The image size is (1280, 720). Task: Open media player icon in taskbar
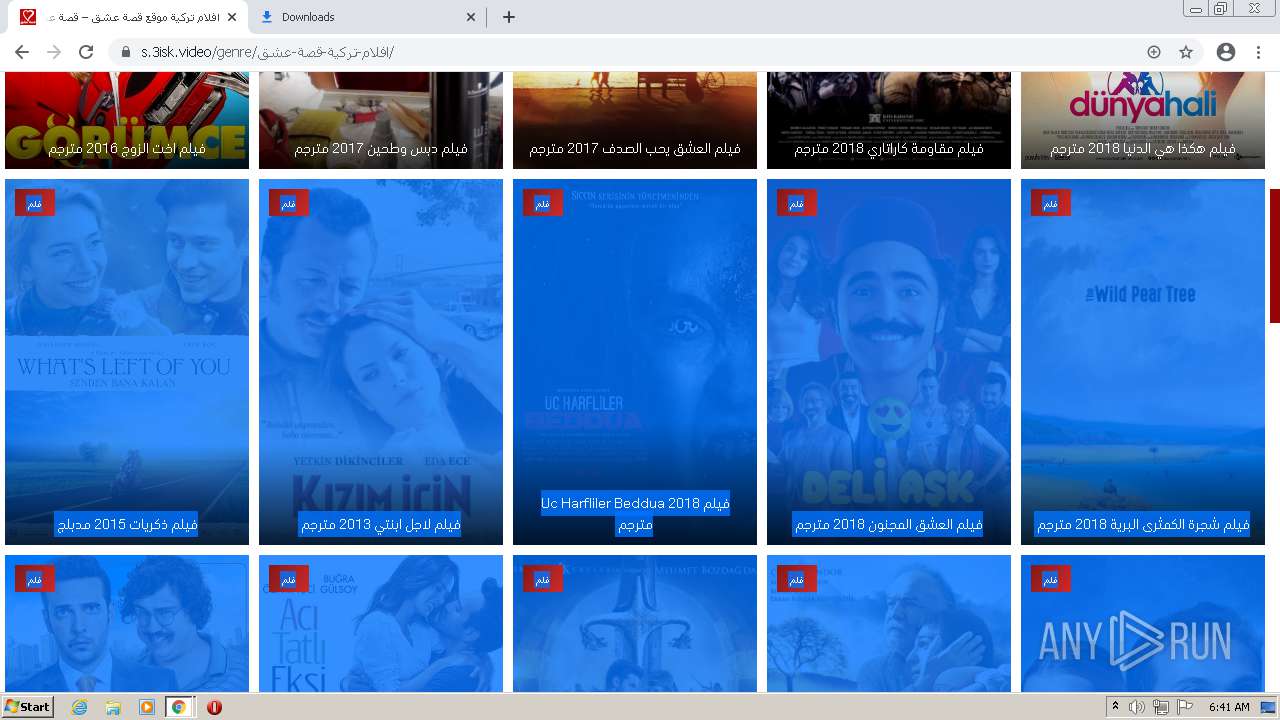pyautogui.click(x=146, y=707)
